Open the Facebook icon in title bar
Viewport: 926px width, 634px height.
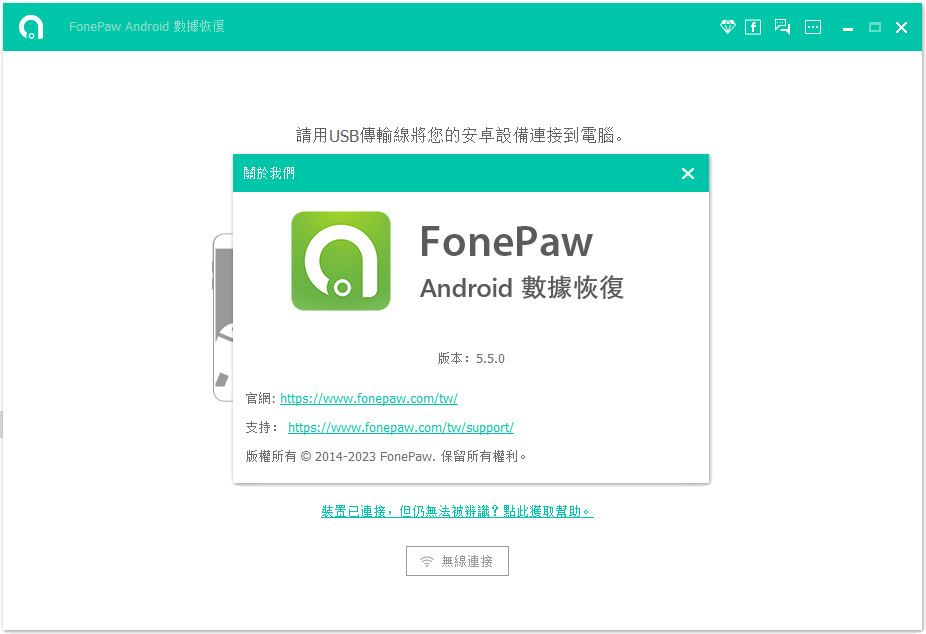[753, 27]
